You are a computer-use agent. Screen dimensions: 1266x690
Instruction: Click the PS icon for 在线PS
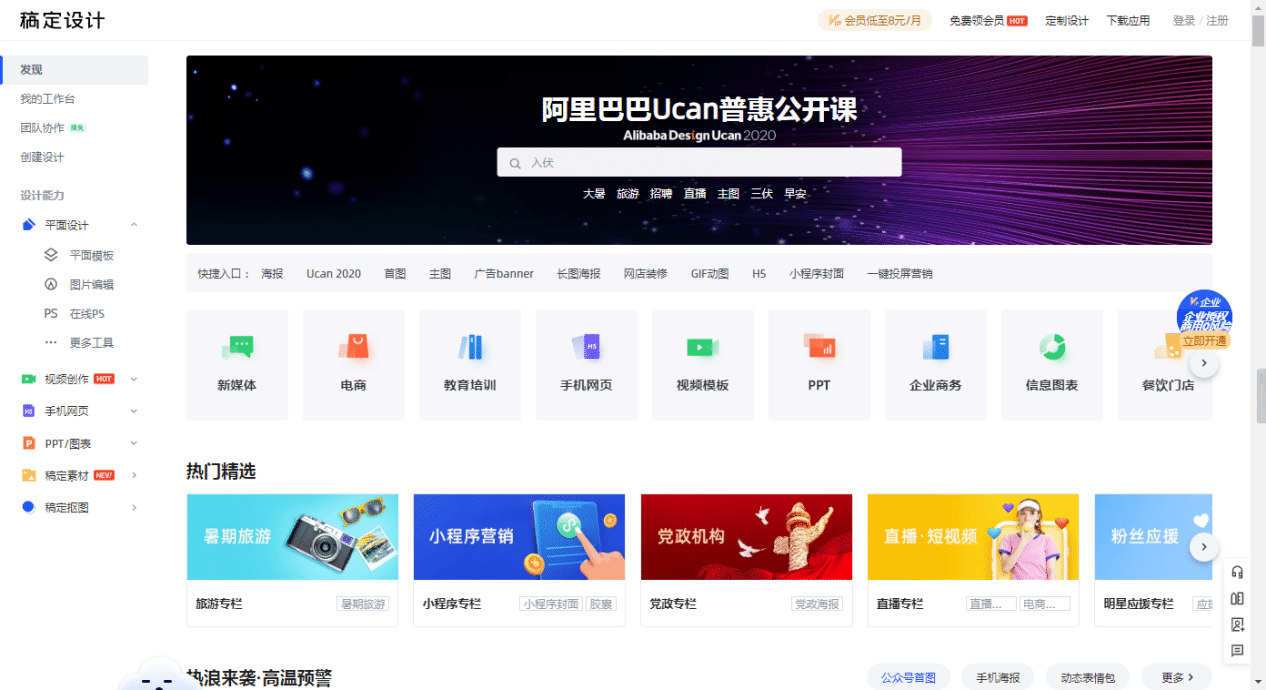coord(51,313)
